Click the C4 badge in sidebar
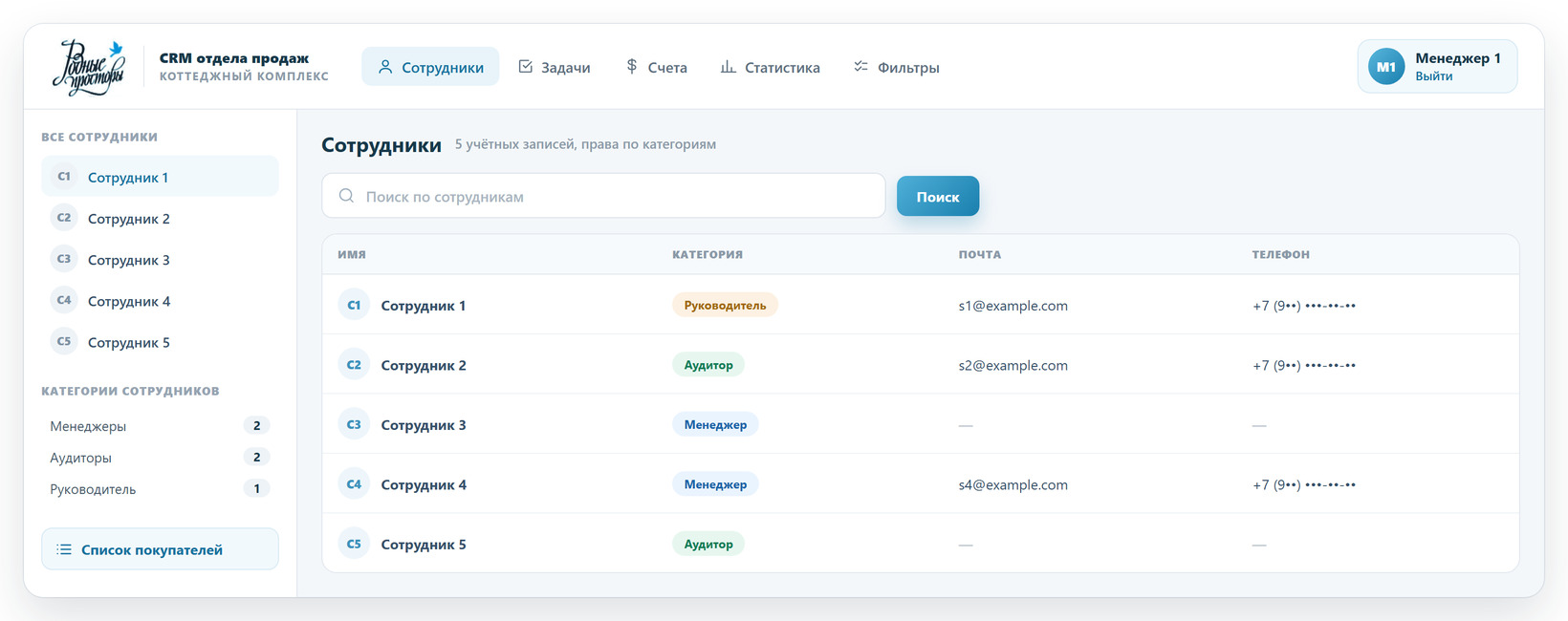Image resolution: width=1568 pixels, height=621 pixels. 64,300
